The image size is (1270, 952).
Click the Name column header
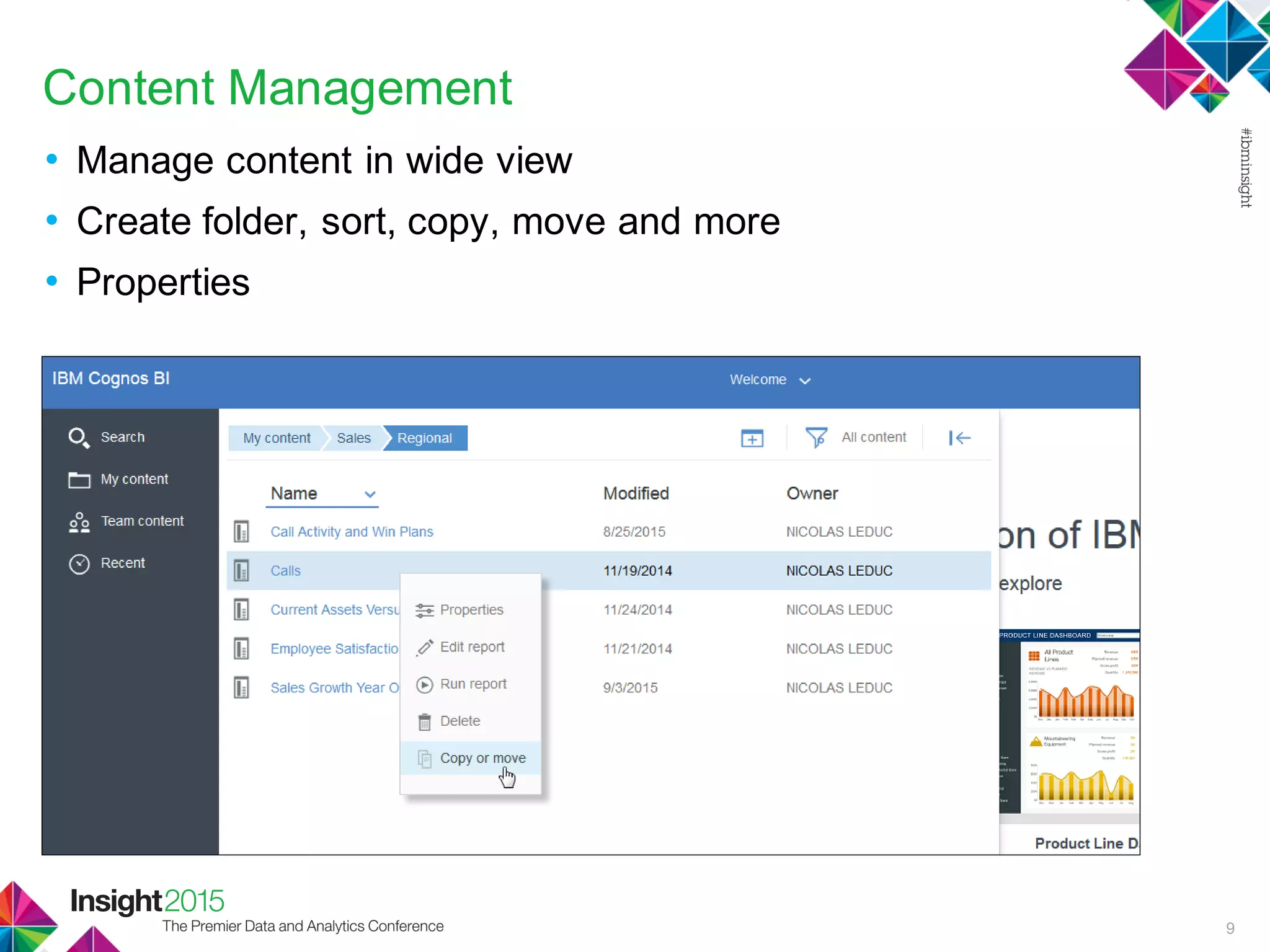[x=294, y=493]
